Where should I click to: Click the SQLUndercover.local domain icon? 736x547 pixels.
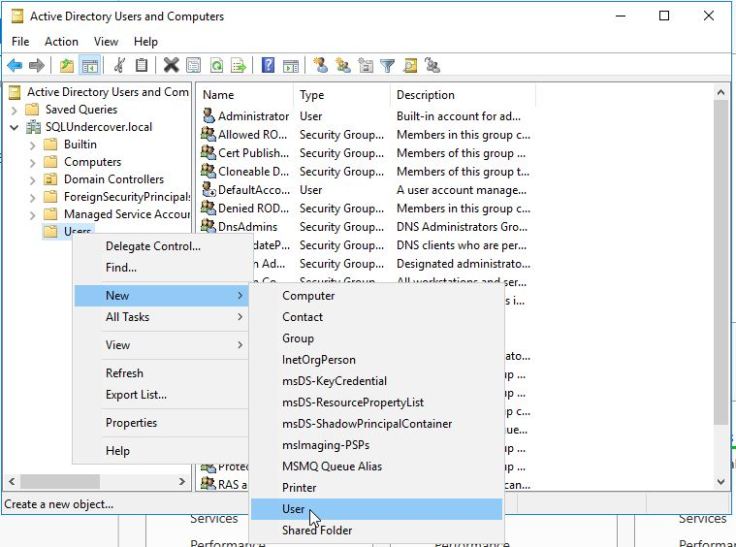(x=33, y=127)
